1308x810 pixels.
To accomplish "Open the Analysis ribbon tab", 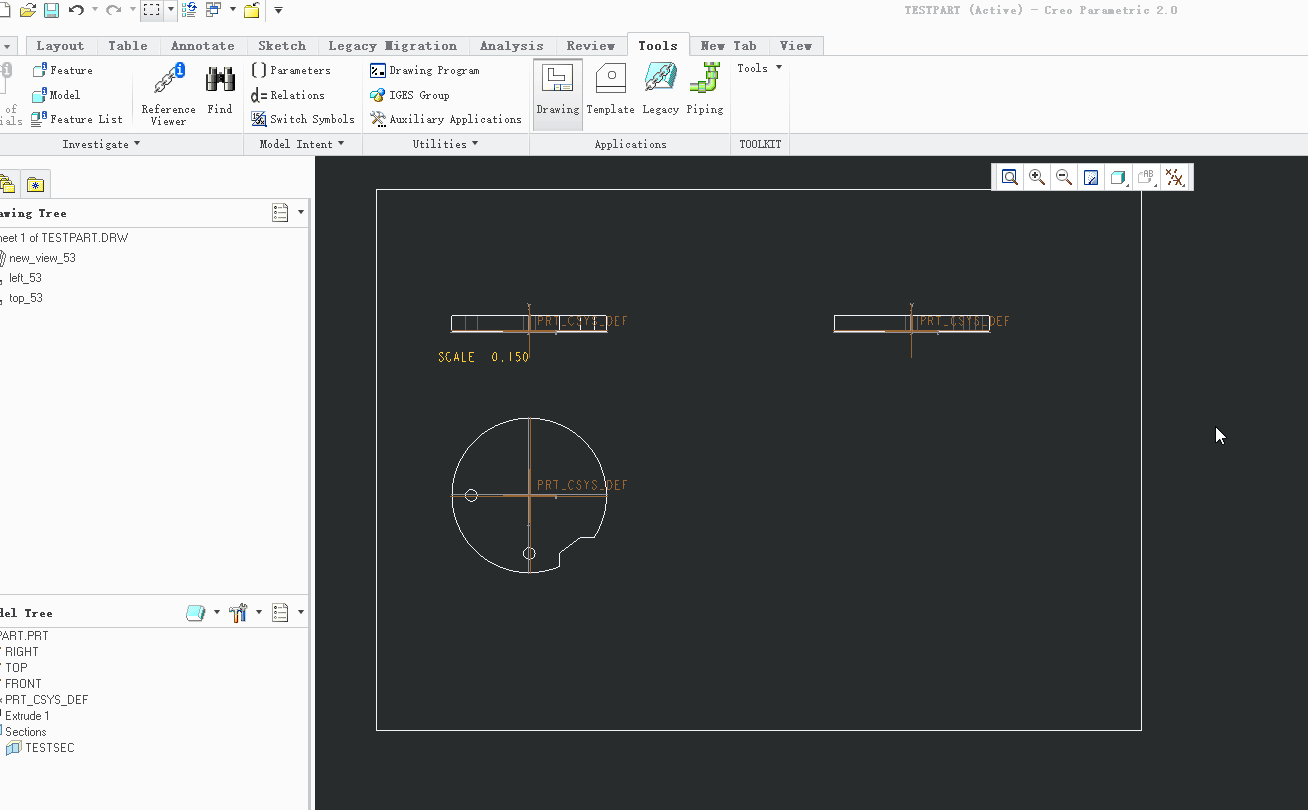I will click(x=512, y=46).
